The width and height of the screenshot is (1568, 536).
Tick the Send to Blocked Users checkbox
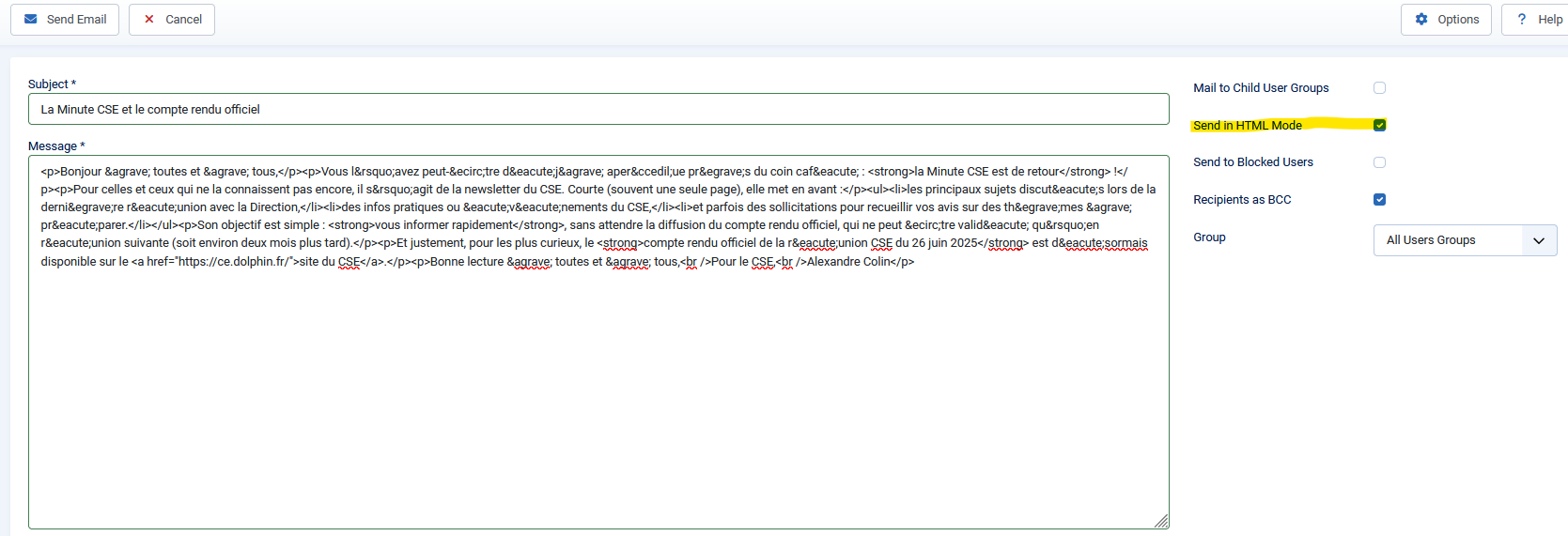click(1379, 162)
